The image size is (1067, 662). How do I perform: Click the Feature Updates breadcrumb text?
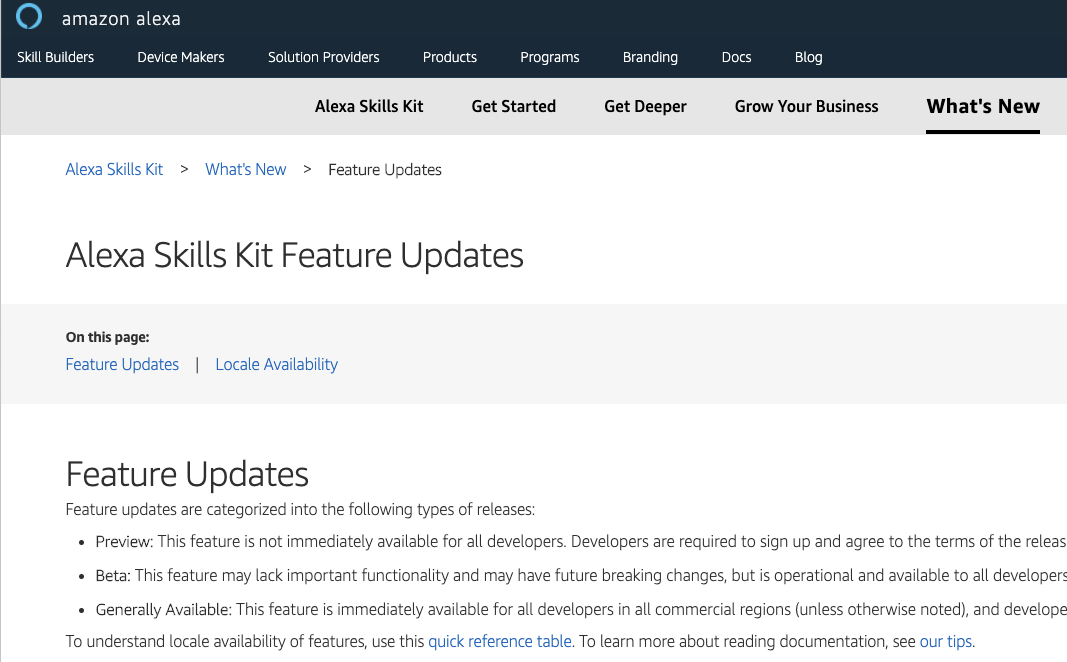[384, 169]
